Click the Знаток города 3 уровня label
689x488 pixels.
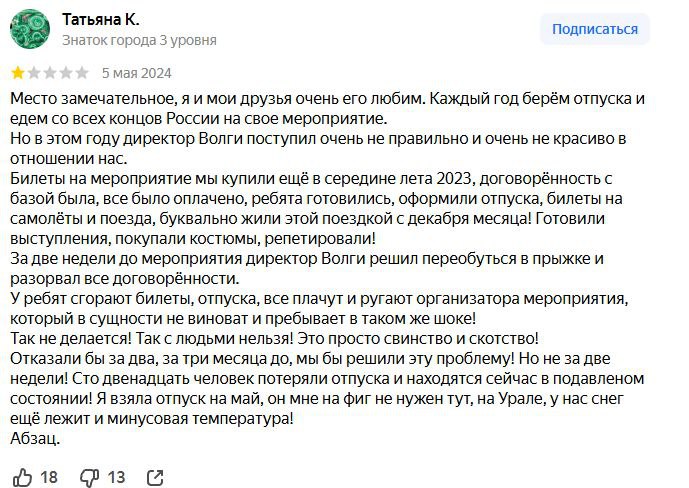139,40
